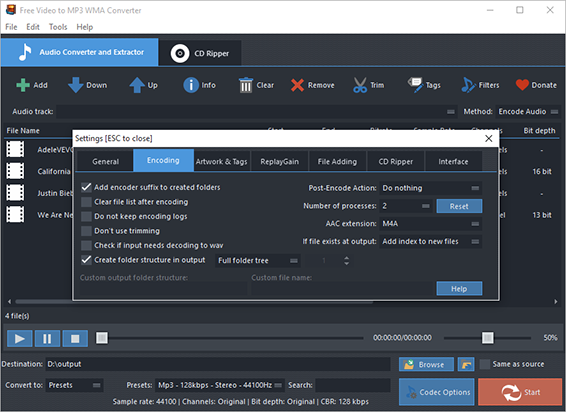
Task: Click the Start conversion button
Action: (520, 392)
